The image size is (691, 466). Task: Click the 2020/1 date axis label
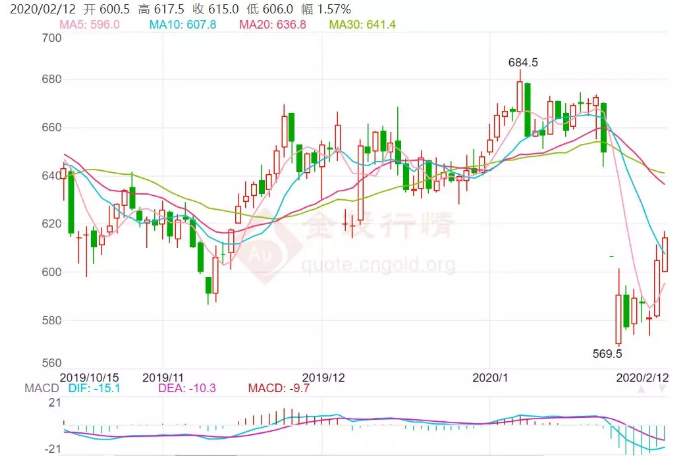[490, 378]
